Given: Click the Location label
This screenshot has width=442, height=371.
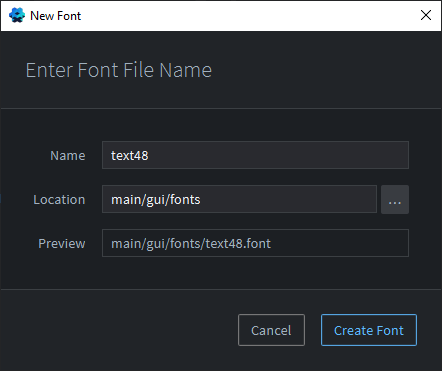Looking at the screenshot, I should point(59,200).
